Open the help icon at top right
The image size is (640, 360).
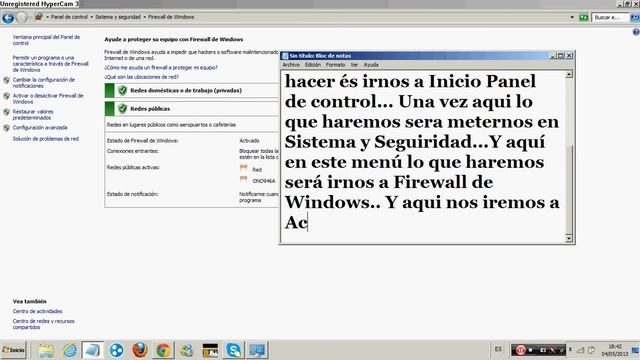636,32
